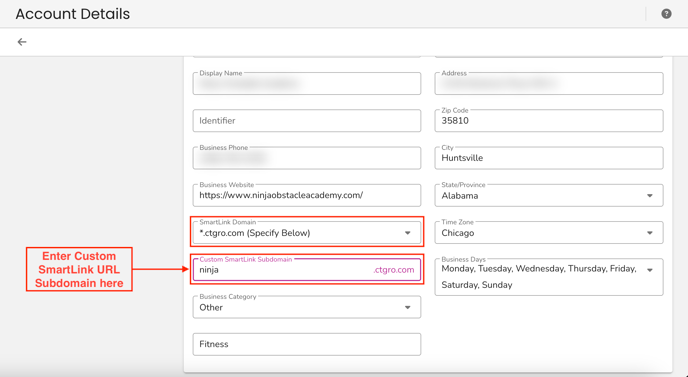Viewport: 688px width, 377px height.
Task: Go back using the left arrow icon
Action: (22, 42)
